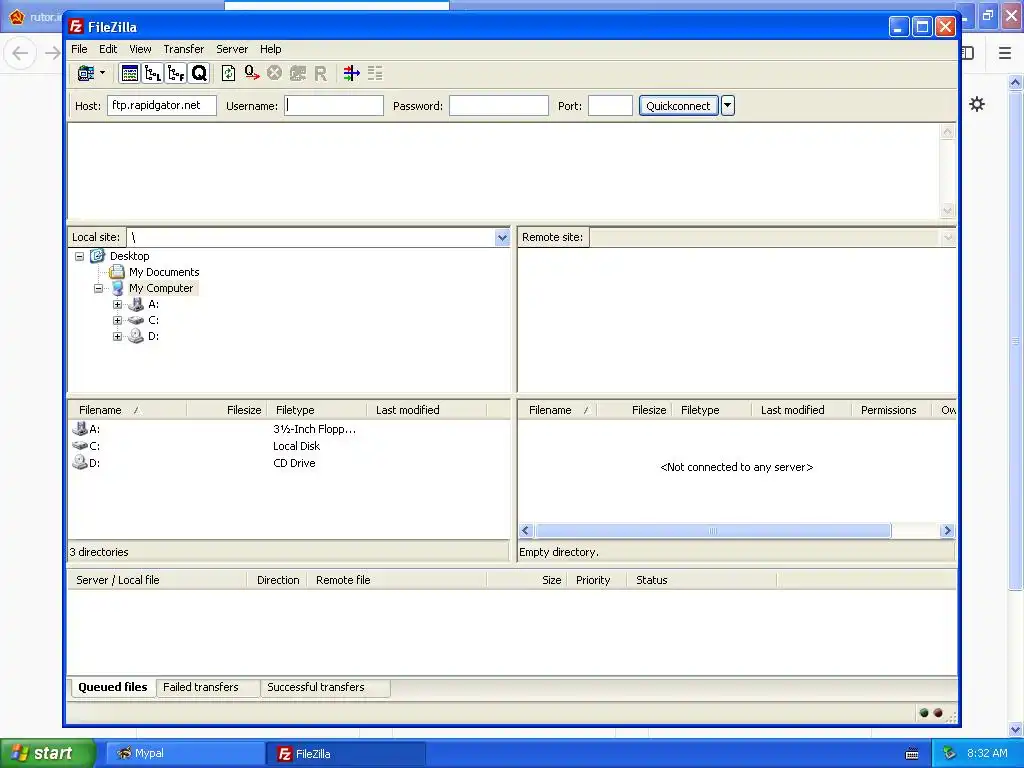Open the View menu
Image resolution: width=1024 pixels, height=768 pixels.
click(x=140, y=49)
